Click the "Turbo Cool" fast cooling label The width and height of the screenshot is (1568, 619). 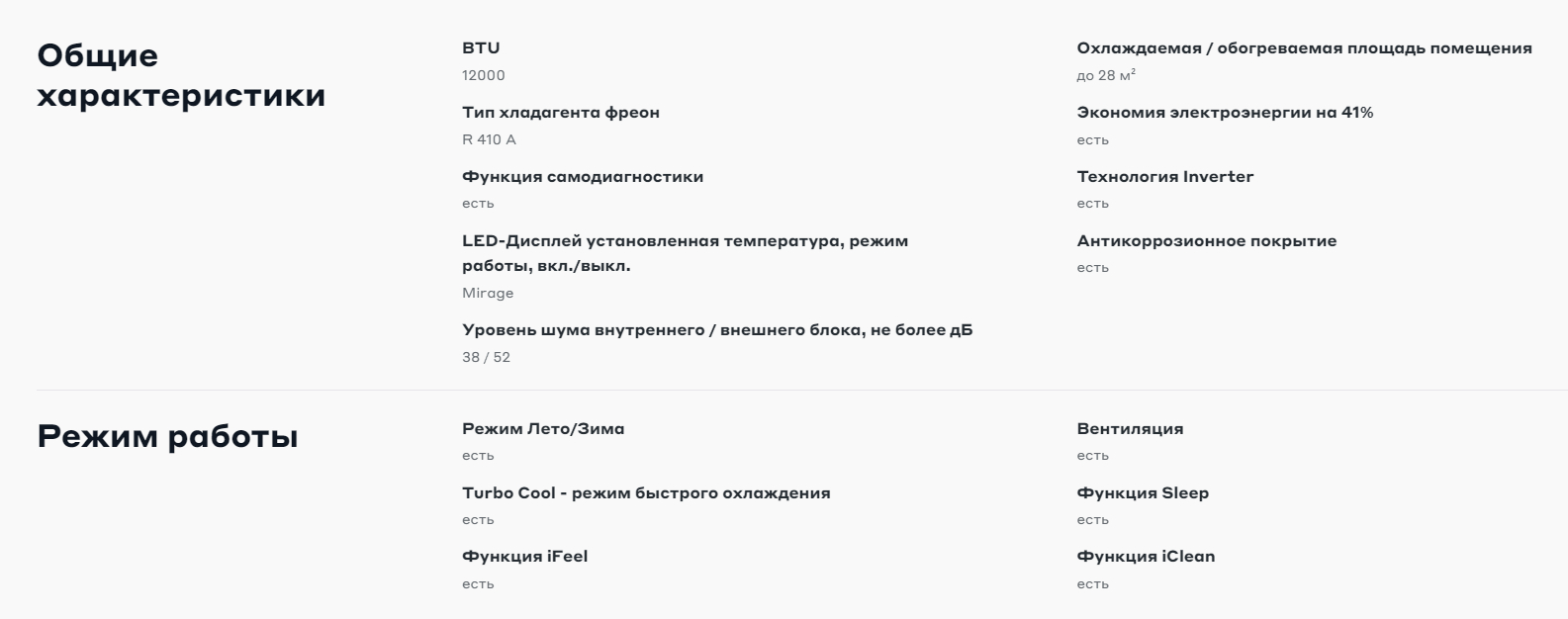pos(646,493)
